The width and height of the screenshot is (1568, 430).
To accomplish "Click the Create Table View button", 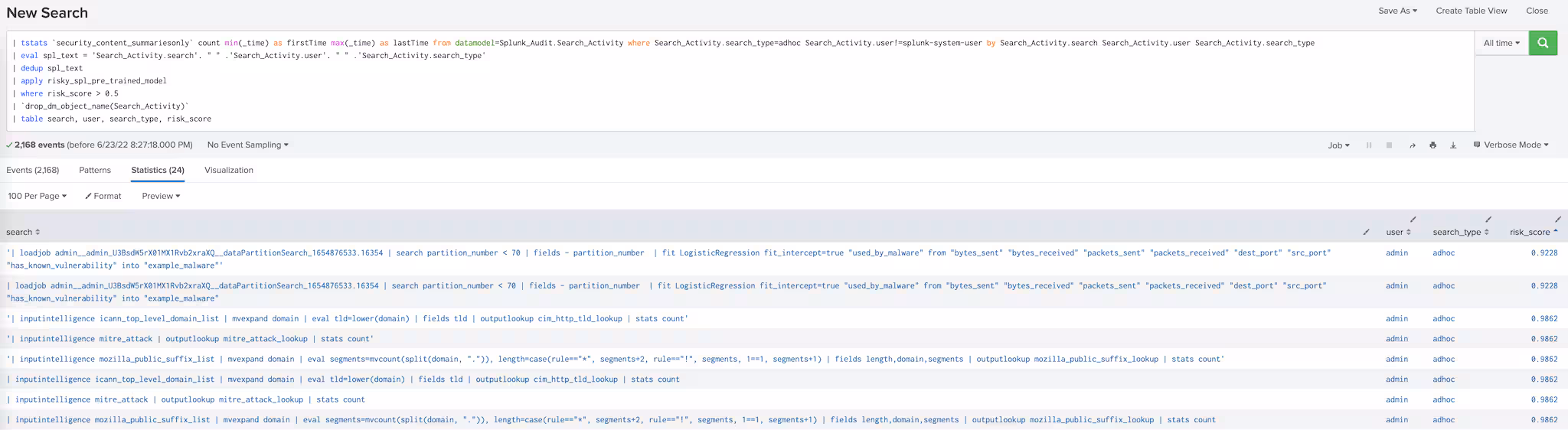I will [1471, 11].
